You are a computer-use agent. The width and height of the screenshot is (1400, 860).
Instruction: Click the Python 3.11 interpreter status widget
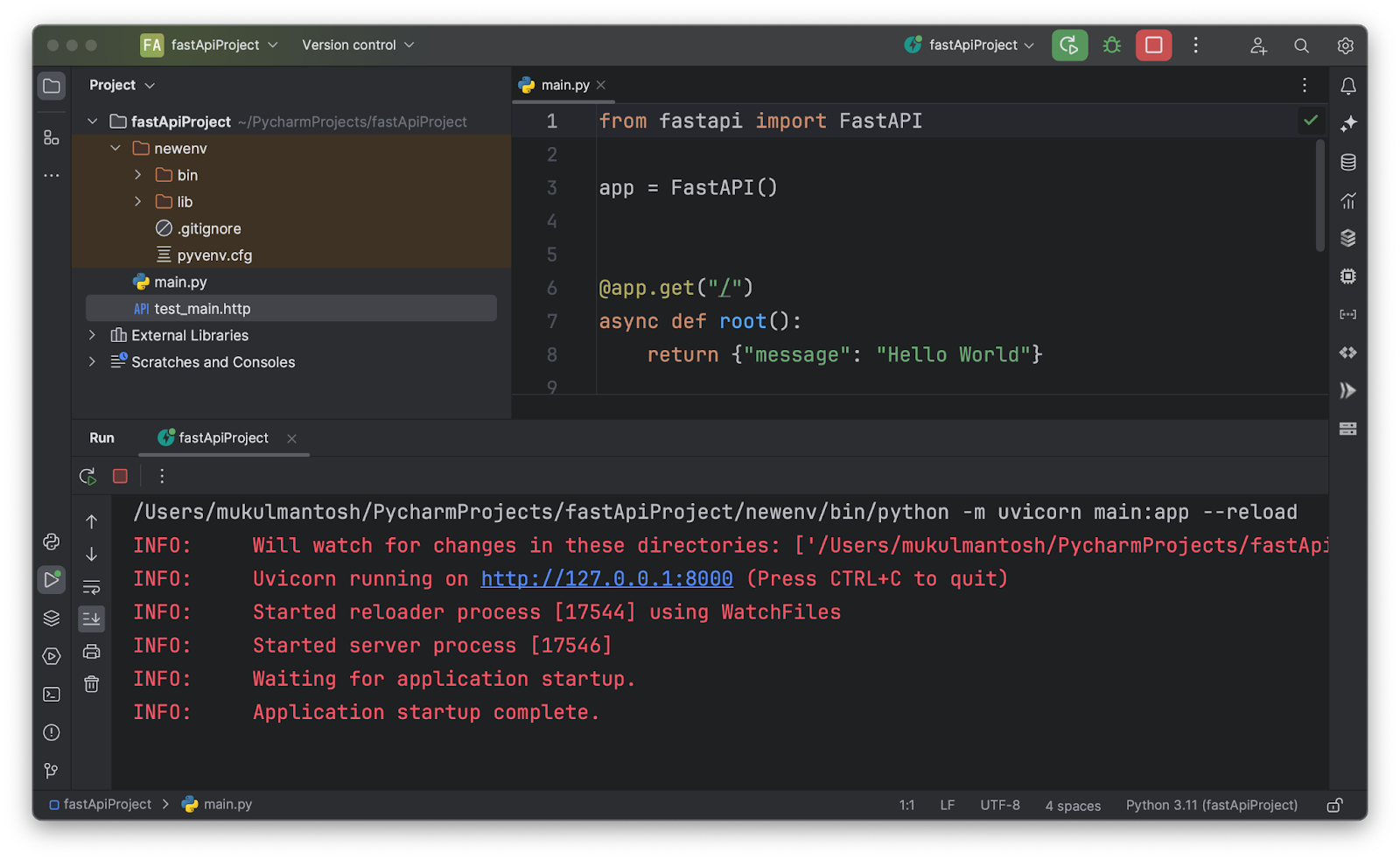pyautogui.click(x=1211, y=805)
